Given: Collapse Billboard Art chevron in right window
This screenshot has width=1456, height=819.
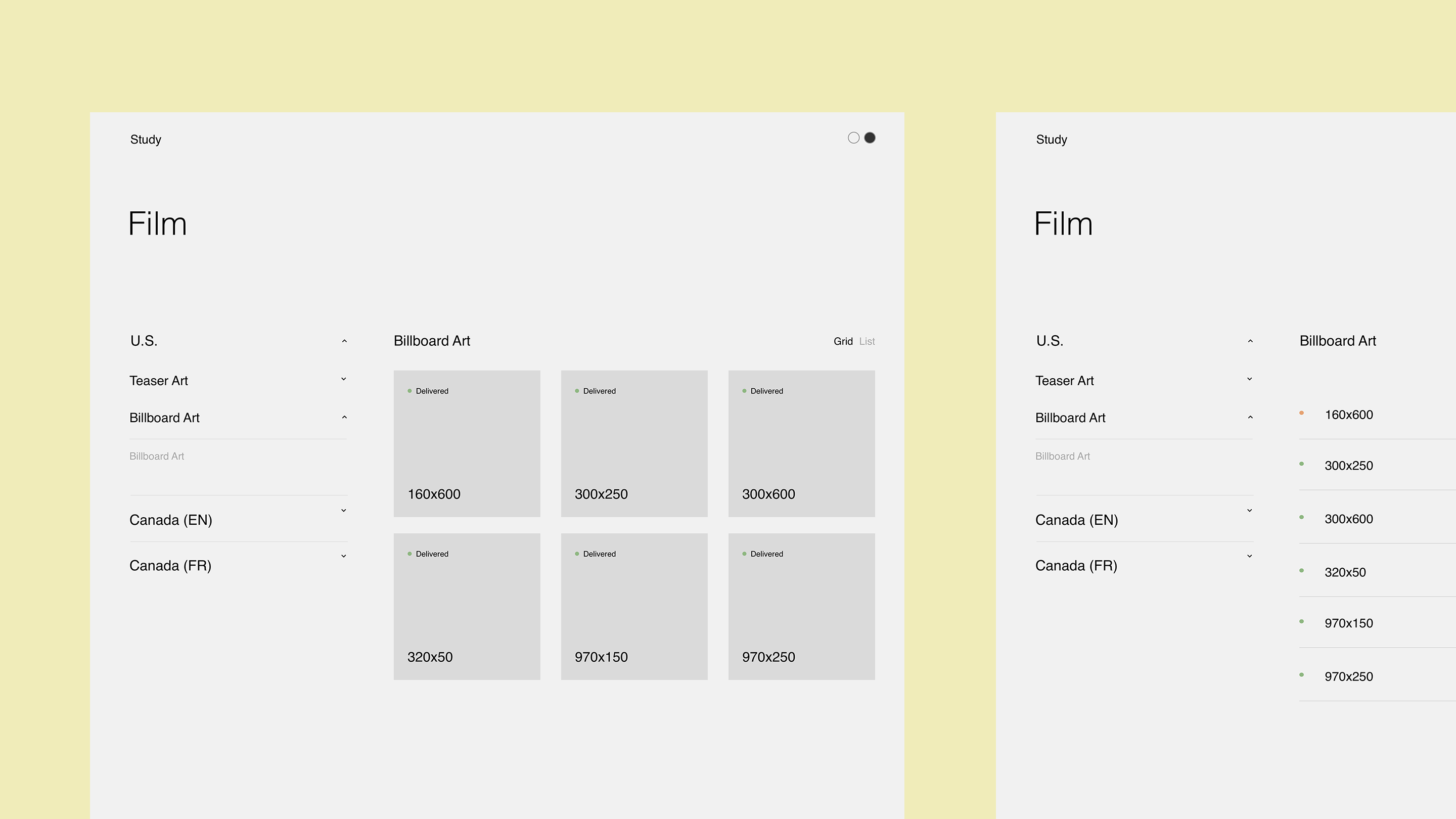Looking at the screenshot, I should (1250, 418).
